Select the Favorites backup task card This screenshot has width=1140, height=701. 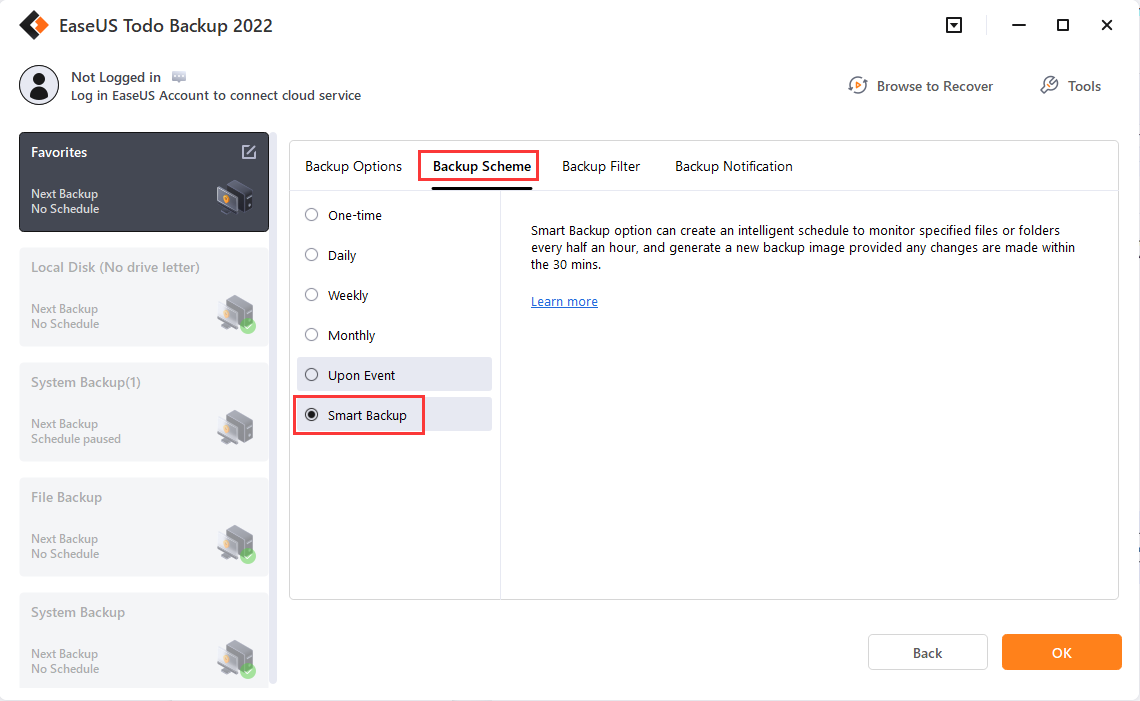coord(144,182)
